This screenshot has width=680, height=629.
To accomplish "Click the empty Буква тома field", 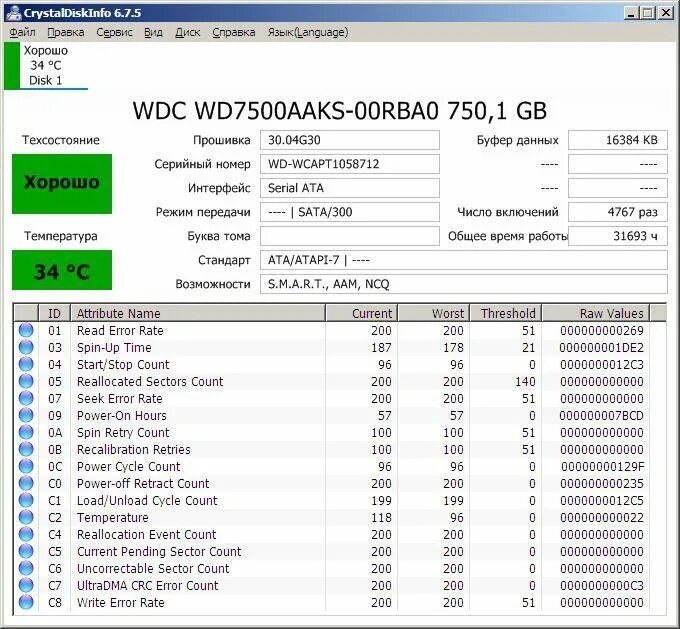I will tap(350, 236).
